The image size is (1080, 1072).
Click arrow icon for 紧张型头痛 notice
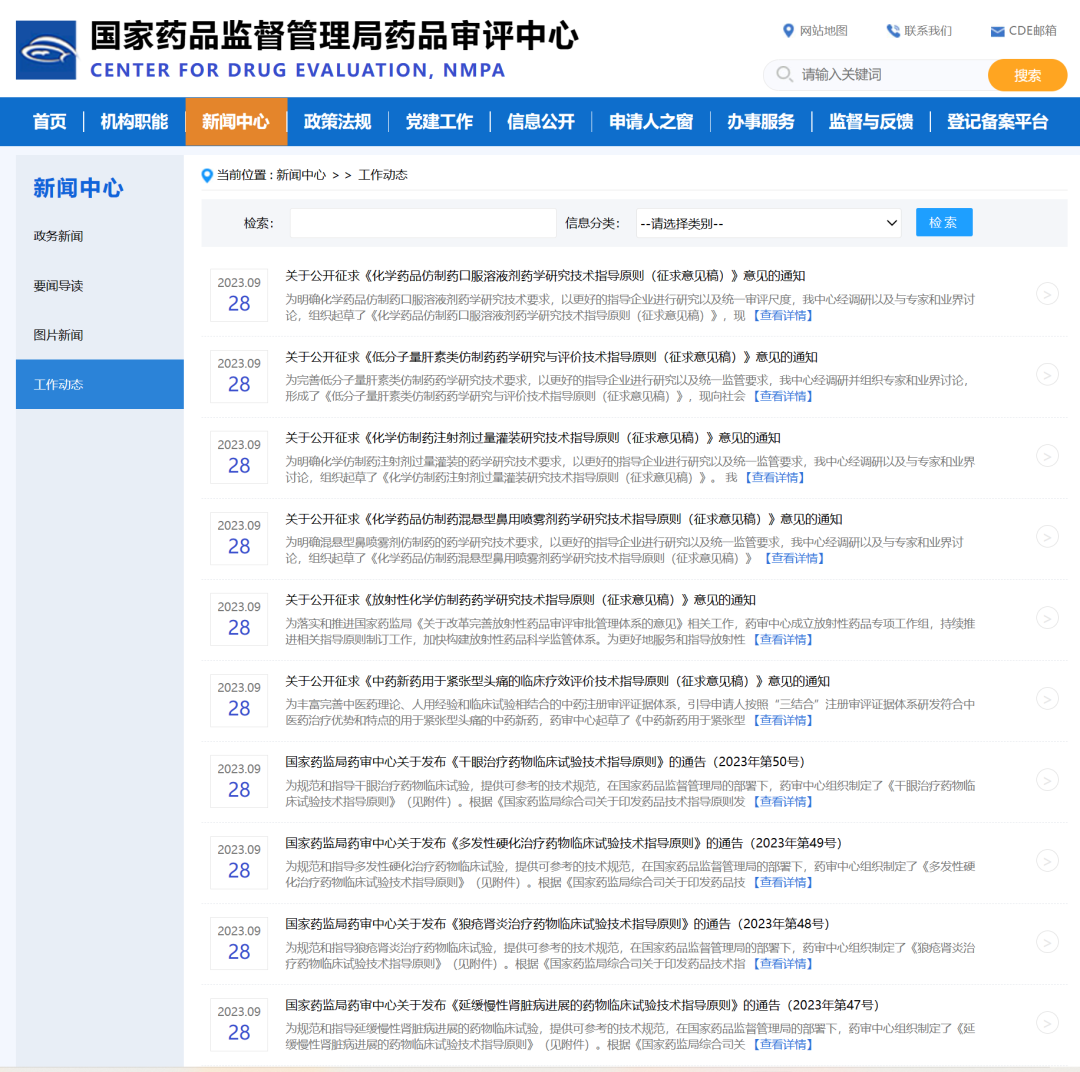point(1047,699)
